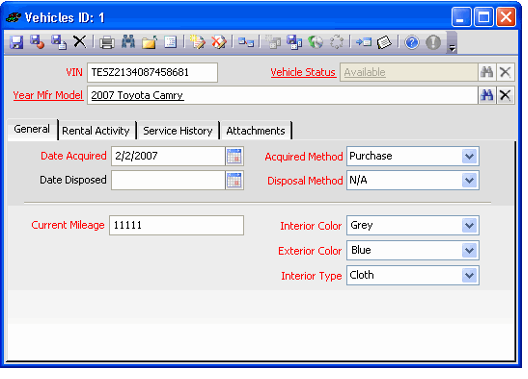Click the Date Acquired text field
This screenshot has width=528, height=379.
click(168, 156)
